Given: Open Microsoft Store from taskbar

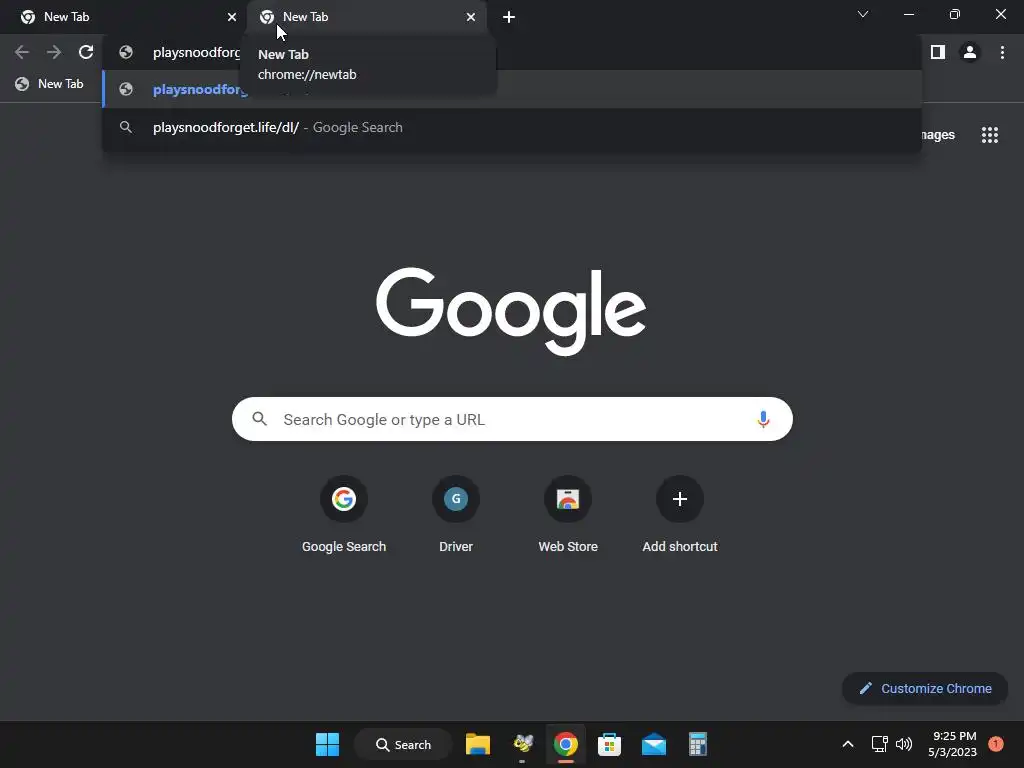Looking at the screenshot, I should 609,744.
